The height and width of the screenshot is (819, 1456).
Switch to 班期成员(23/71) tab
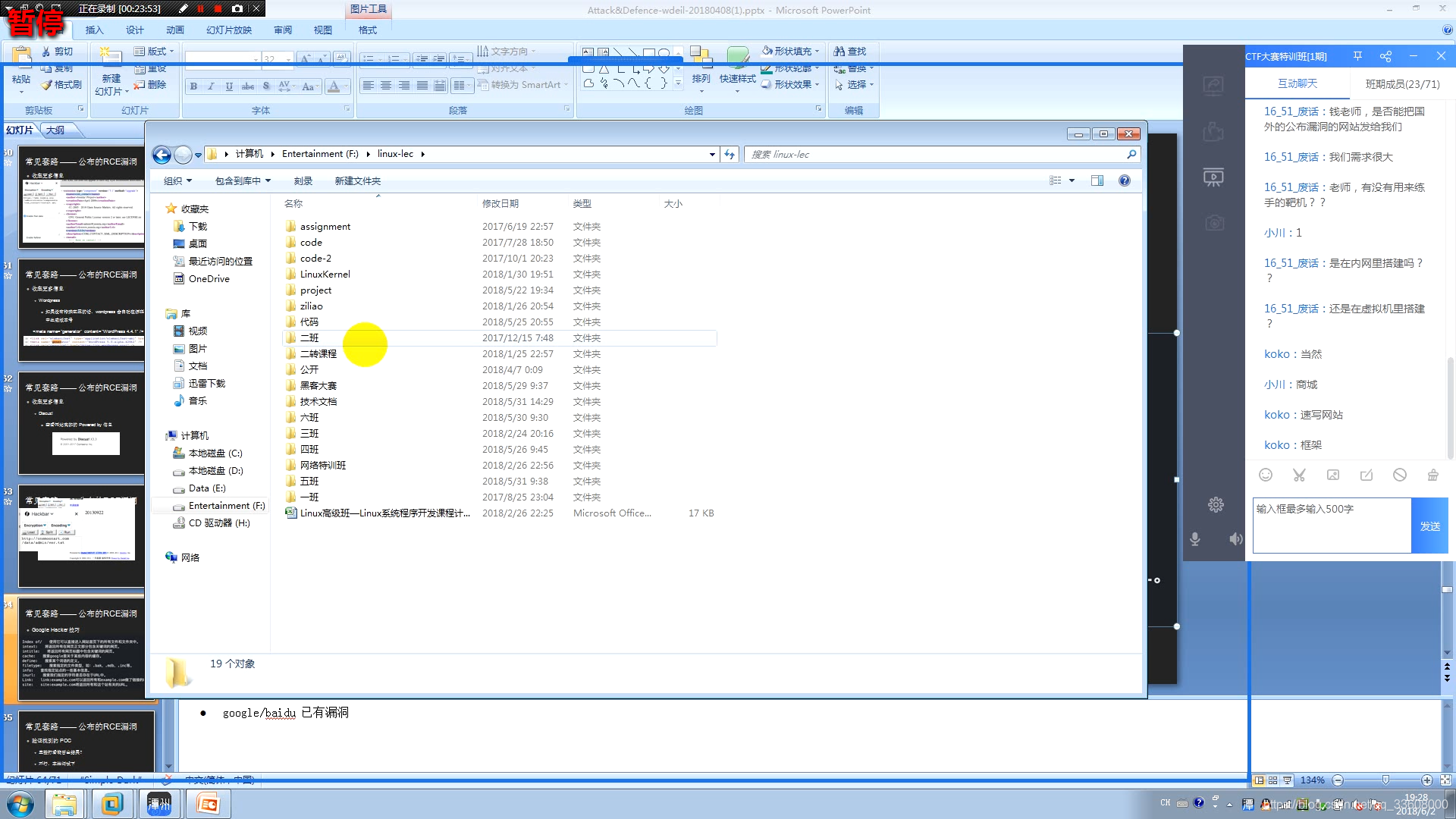point(1402,84)
